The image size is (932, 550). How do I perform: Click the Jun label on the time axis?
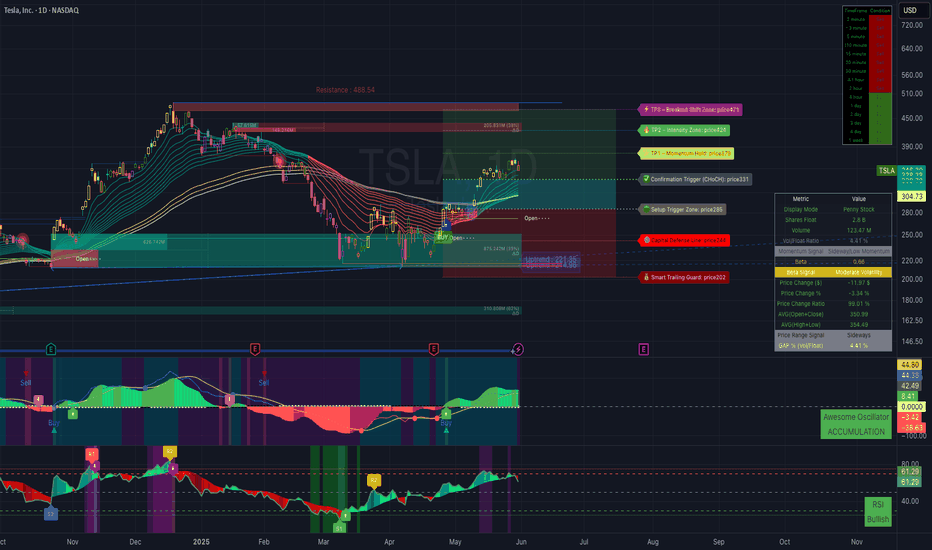(x=521, y=542)
